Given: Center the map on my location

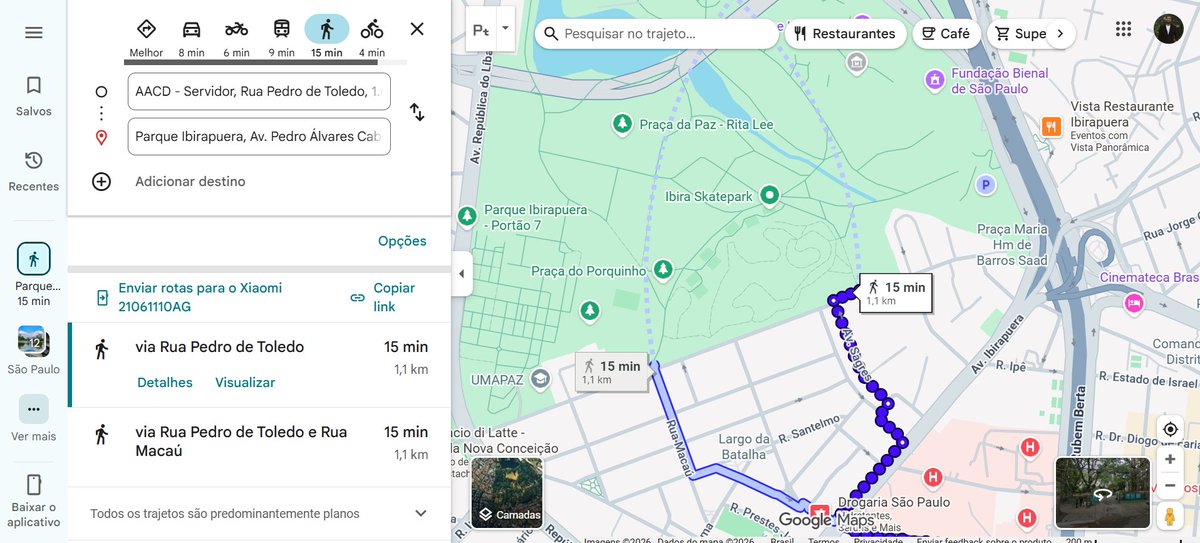Looking at the screenshot, I should [1170, 429].
